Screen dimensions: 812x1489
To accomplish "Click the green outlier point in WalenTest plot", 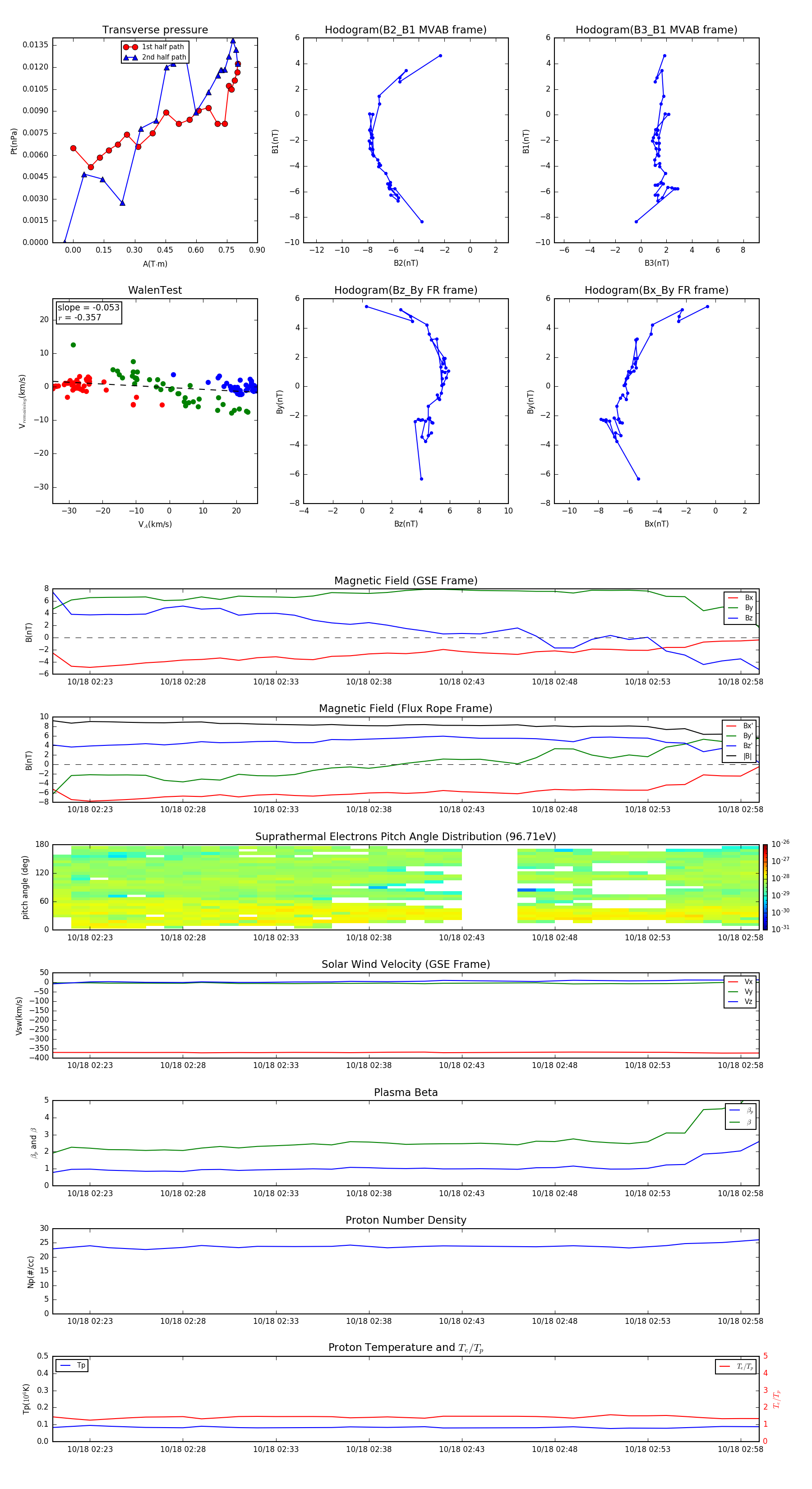I will 73,345.
